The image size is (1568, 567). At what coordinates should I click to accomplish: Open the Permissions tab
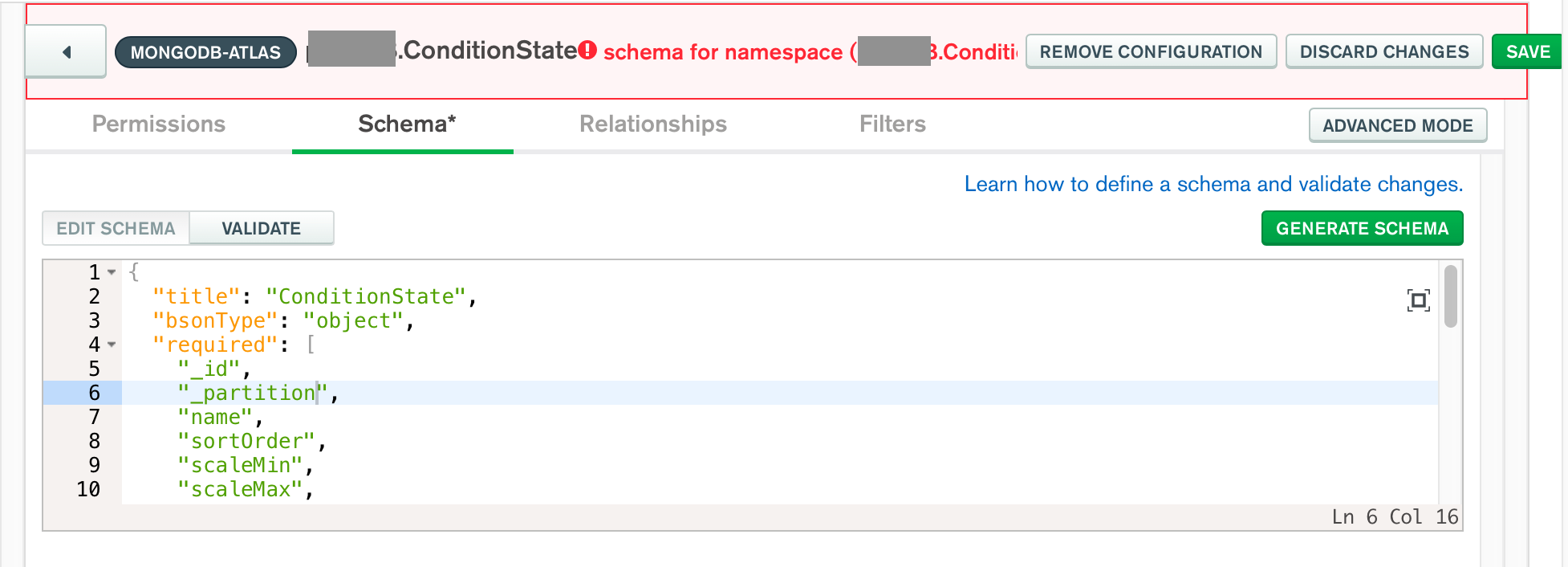click(x=158, y=124)
